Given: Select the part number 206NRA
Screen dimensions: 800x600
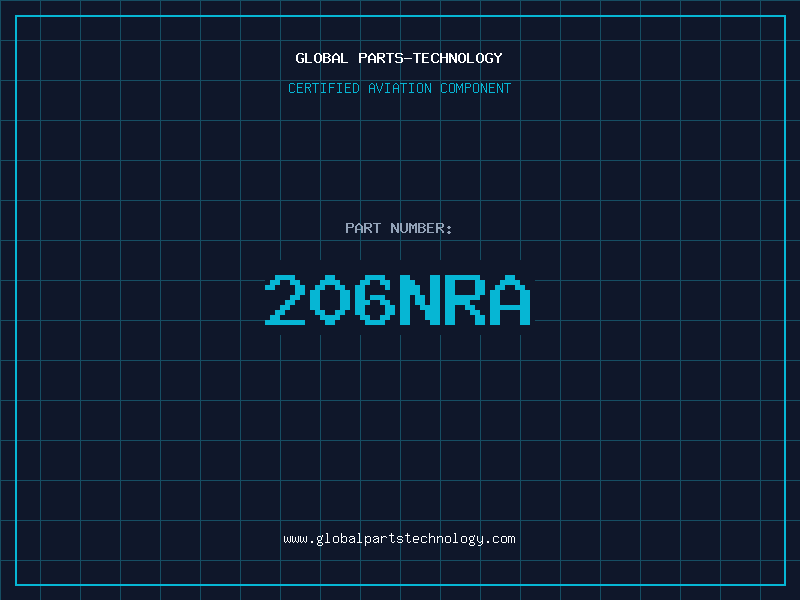Looking at the screenshot, I should (x=398, y=300).
